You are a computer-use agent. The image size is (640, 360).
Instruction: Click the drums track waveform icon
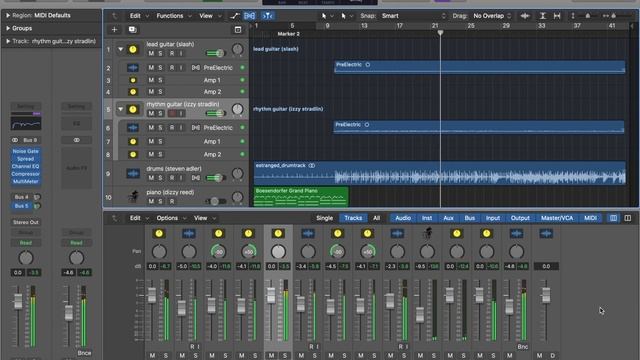tap(133, 173)
